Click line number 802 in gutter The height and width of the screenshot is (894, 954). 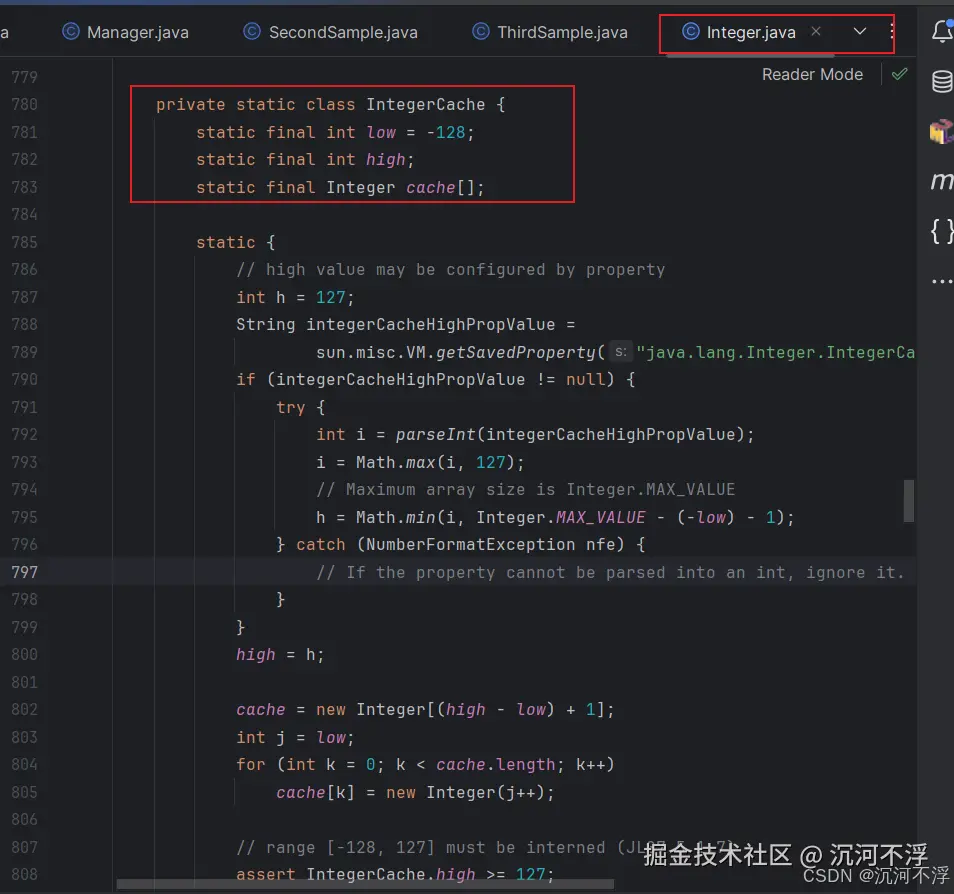24,710
